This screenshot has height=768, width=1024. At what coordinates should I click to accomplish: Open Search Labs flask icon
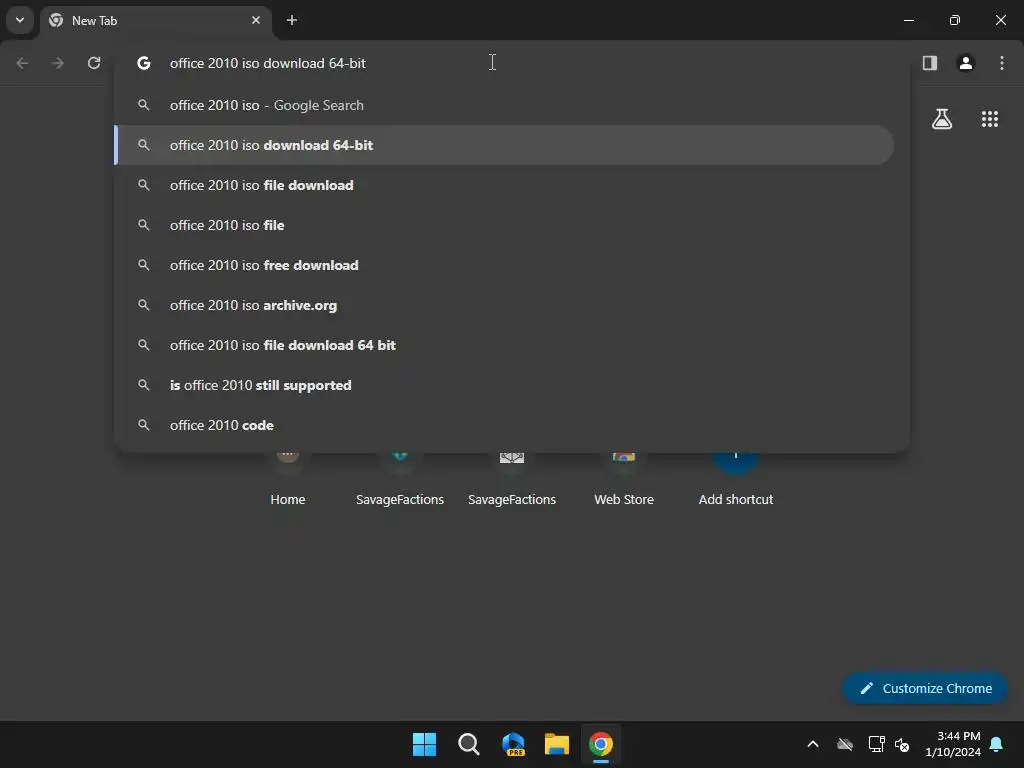(x=942, y=119)
